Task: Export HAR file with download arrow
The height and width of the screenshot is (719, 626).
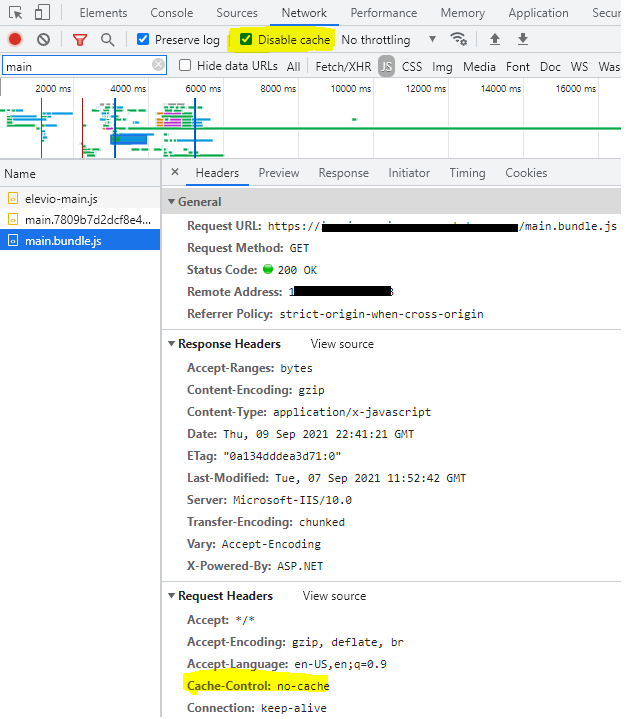Action: click(x=523, y=39)
